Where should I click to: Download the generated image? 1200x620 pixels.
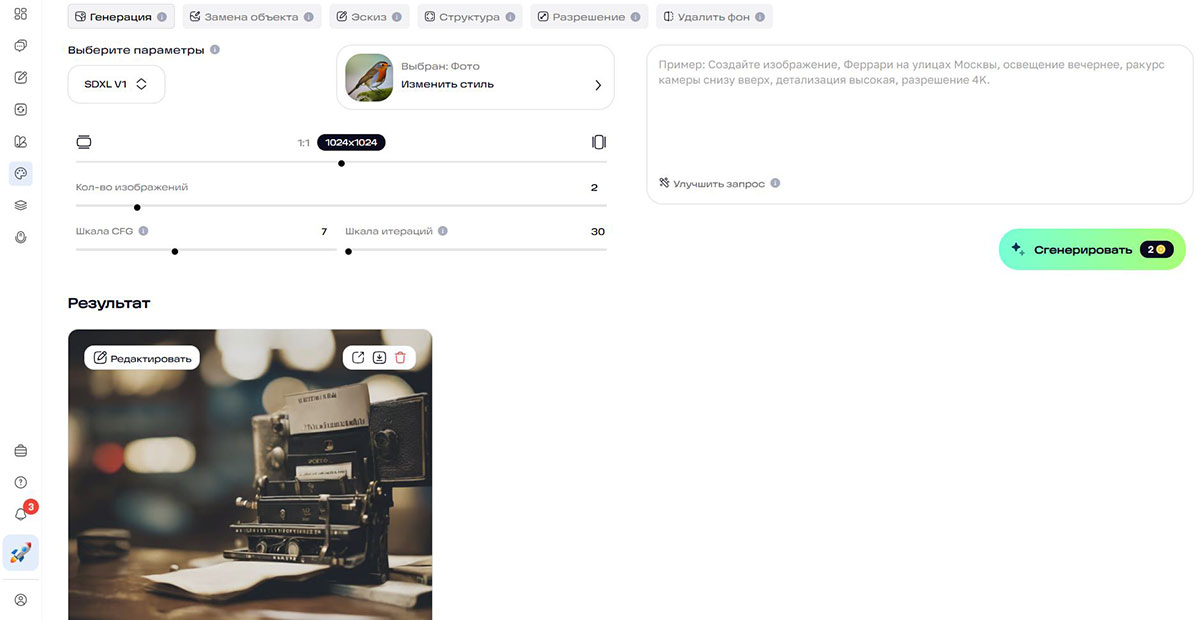(379, 357)
